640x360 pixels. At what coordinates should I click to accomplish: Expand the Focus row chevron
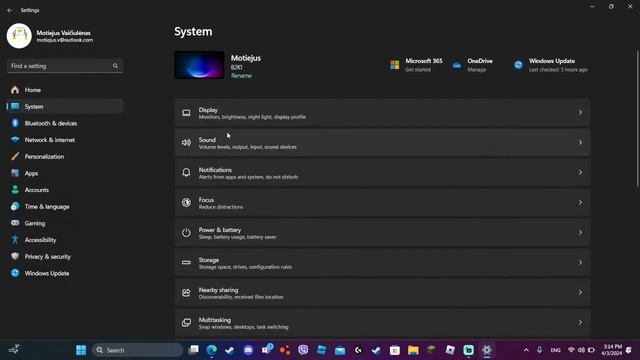(580, 202)
